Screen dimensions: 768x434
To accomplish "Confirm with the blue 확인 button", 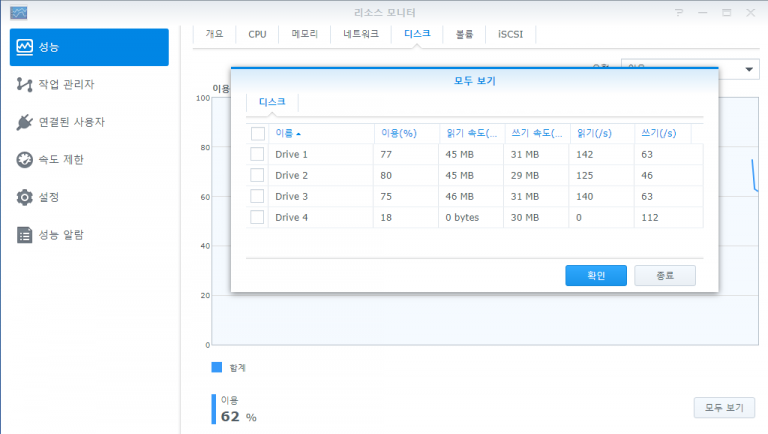I will pyautogui.click(x=596, y=275).
